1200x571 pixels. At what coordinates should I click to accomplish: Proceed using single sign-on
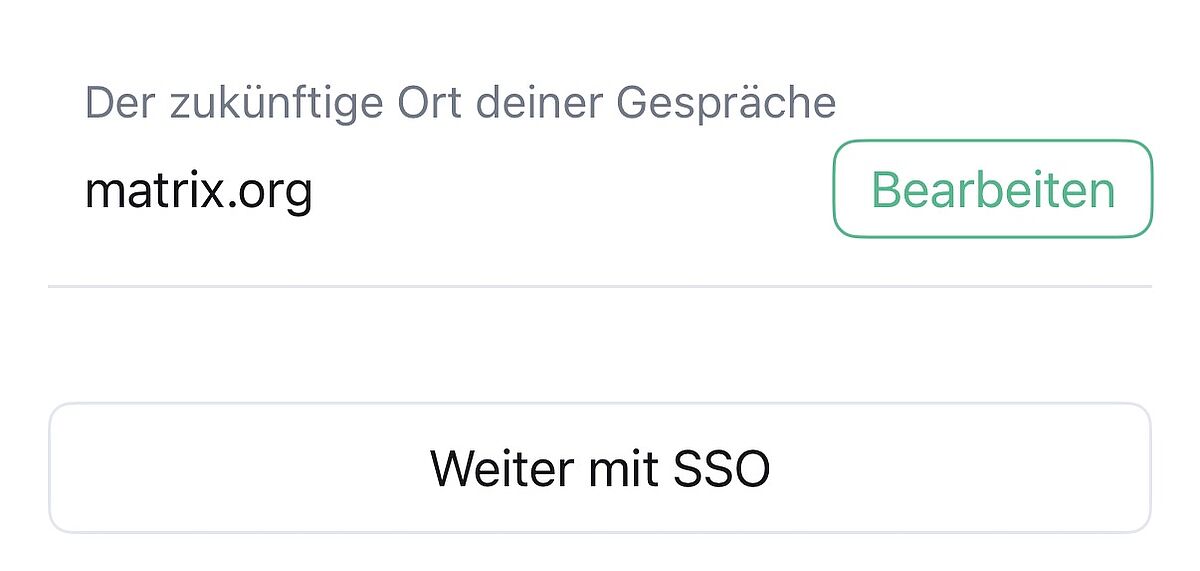(600, 468)
